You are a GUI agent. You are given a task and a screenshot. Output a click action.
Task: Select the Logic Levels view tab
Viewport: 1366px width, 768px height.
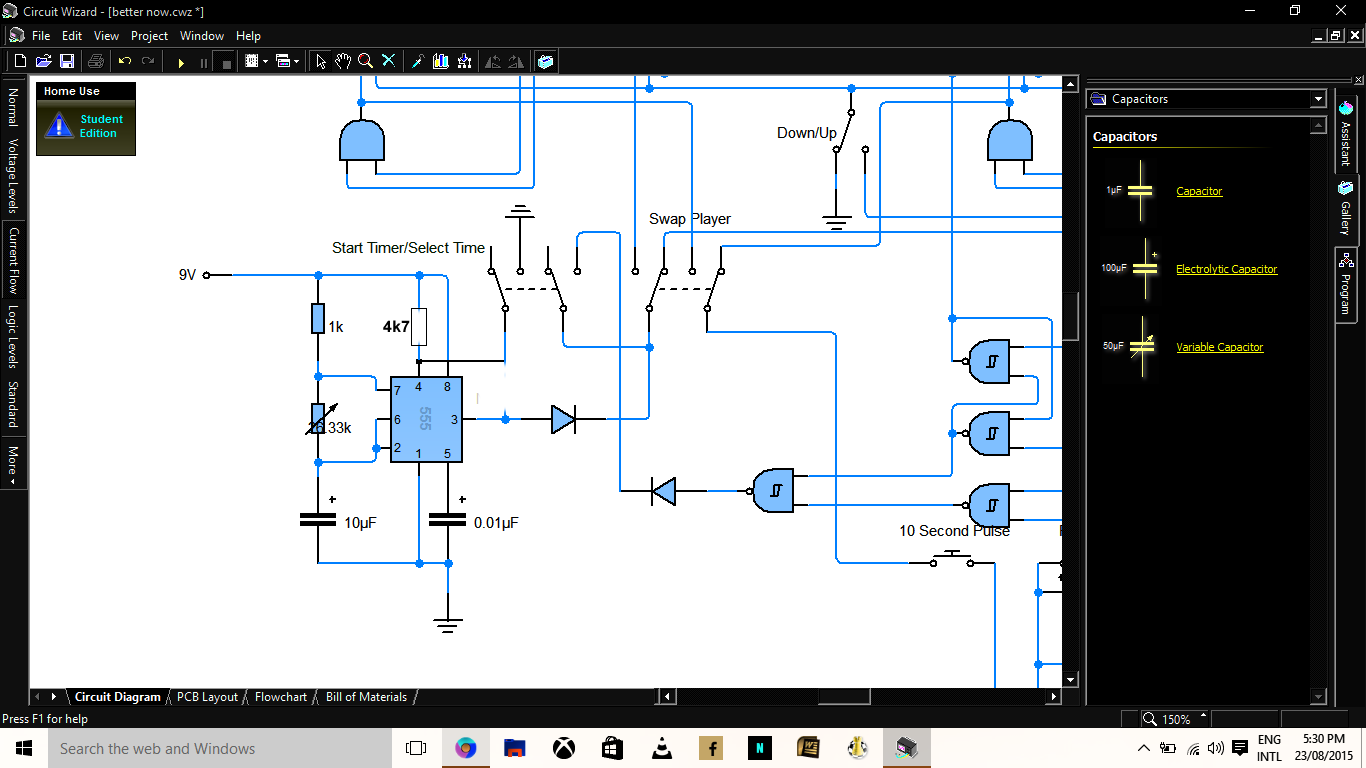click(x=13, y=337)
